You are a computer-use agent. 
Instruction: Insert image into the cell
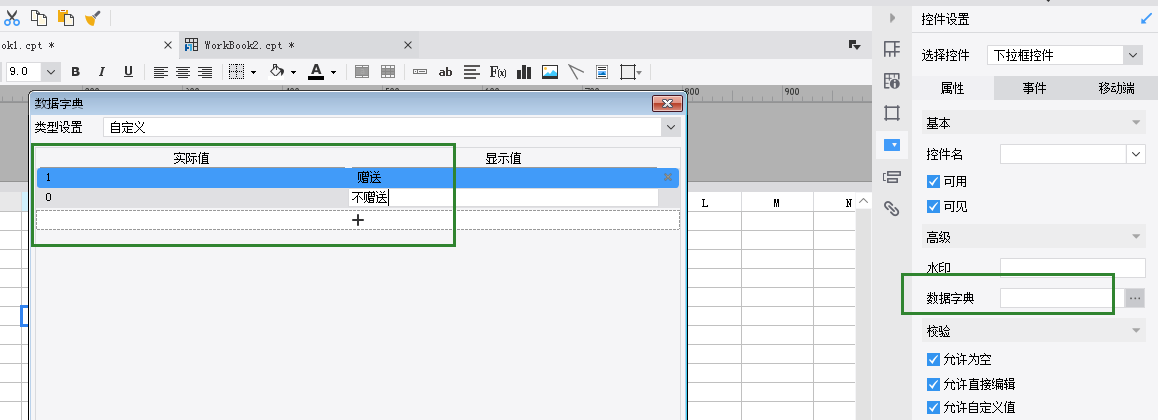click(x=550, y=72)
